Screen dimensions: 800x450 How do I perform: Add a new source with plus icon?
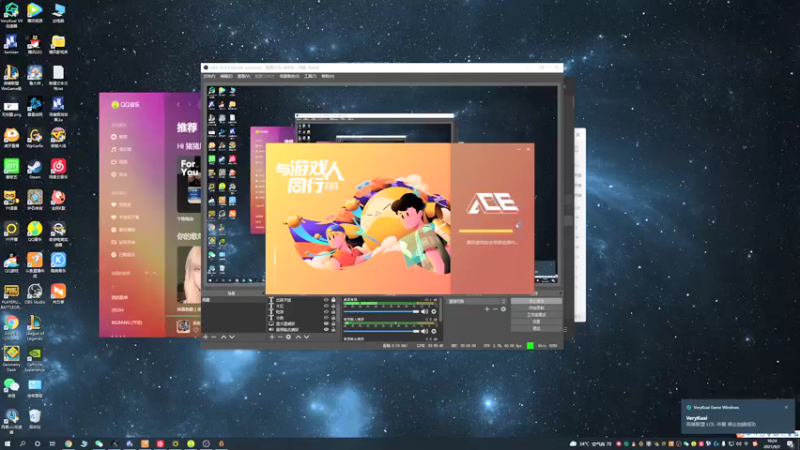tap(271, 337)
